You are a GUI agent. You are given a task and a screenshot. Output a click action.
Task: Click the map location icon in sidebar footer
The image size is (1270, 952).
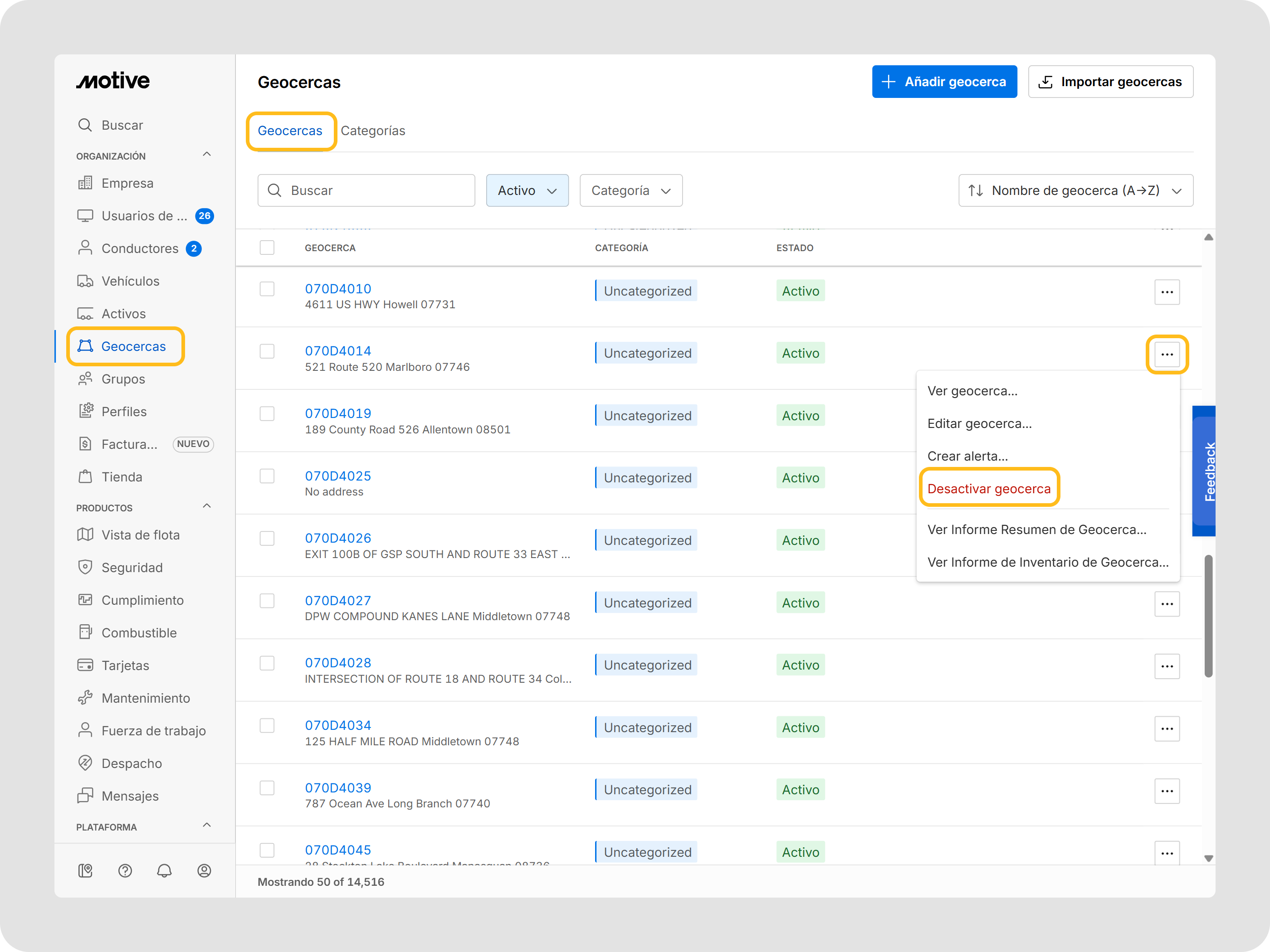[85, 870]
